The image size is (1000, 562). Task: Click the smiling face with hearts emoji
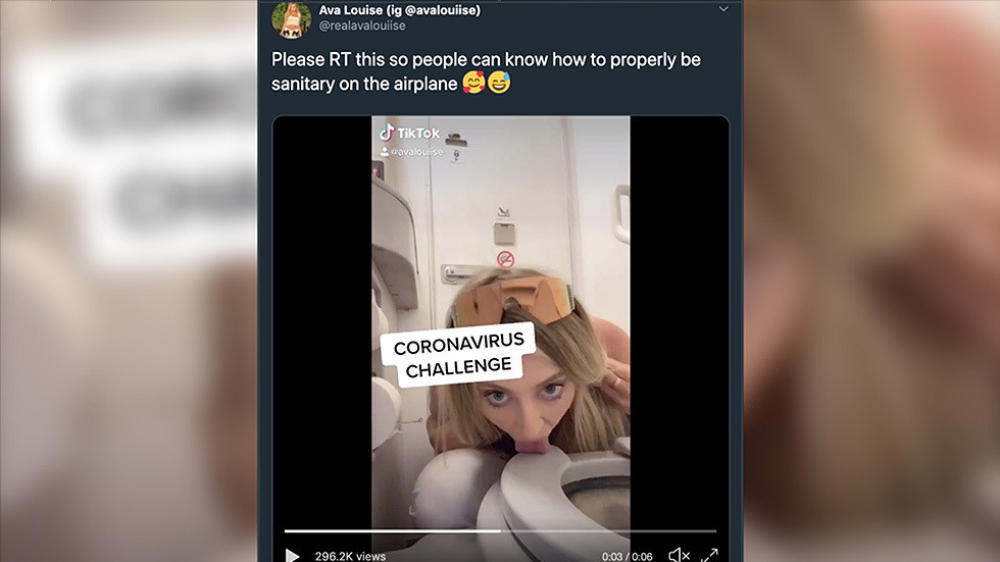click(474, 83)
